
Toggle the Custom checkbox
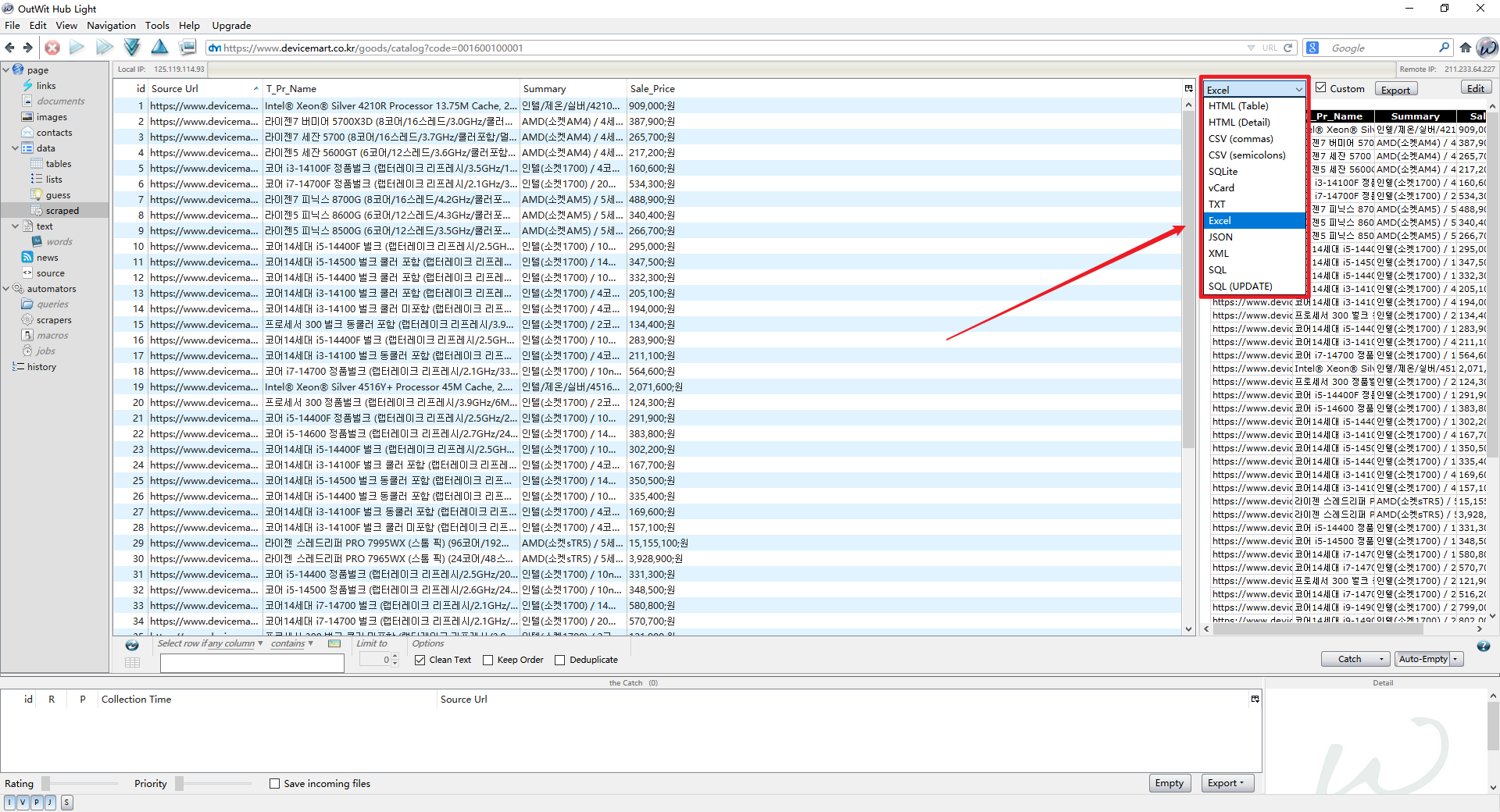pyautogui.click(x=1321, y=87)
